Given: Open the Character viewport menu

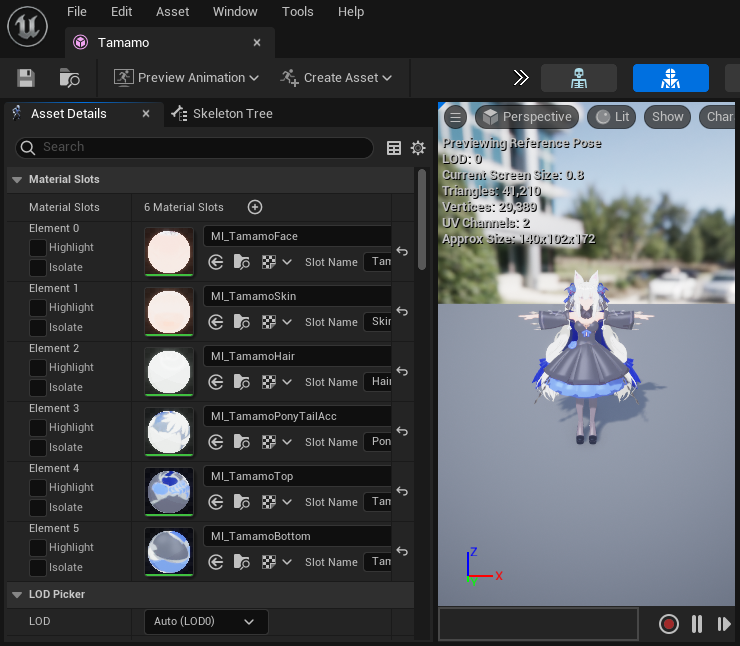Looking at the screenshot, I should point(717,117).
